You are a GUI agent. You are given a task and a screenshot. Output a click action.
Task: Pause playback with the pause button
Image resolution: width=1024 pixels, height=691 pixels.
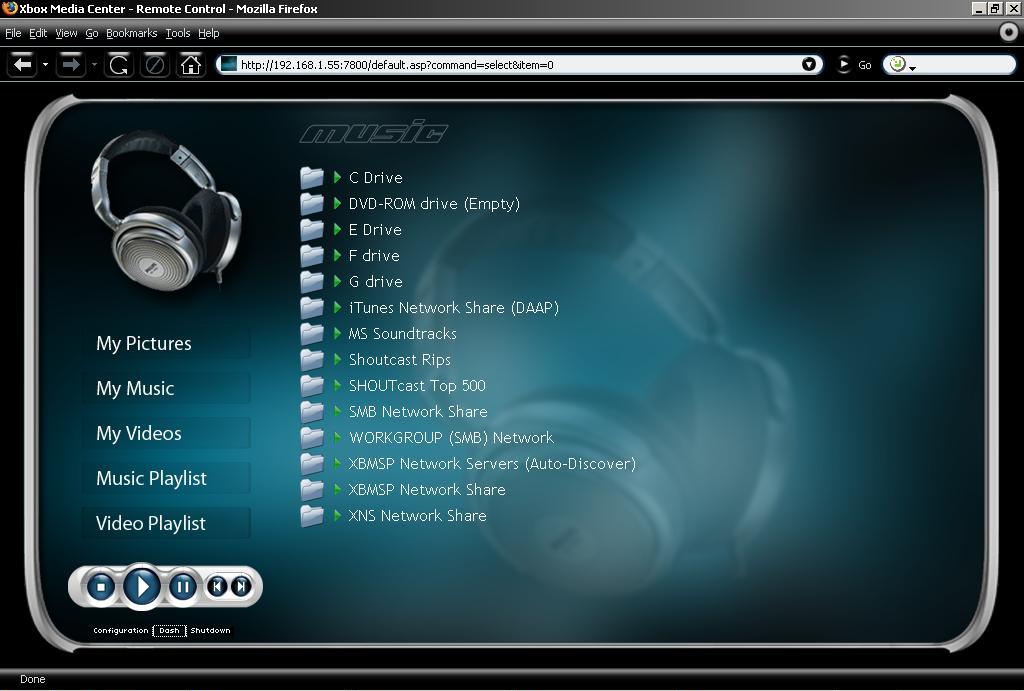pyautogui.click(x=183, y=587)
